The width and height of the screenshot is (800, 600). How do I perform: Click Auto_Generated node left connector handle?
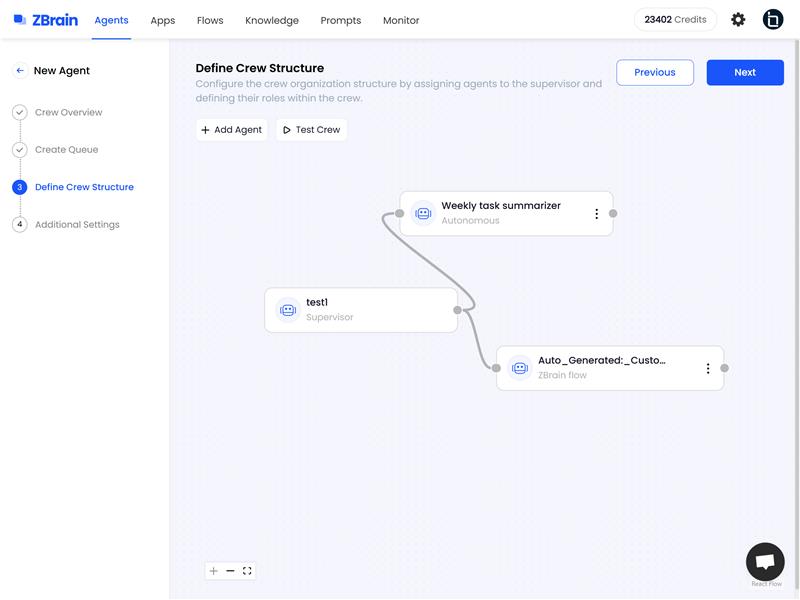(496, 368)
